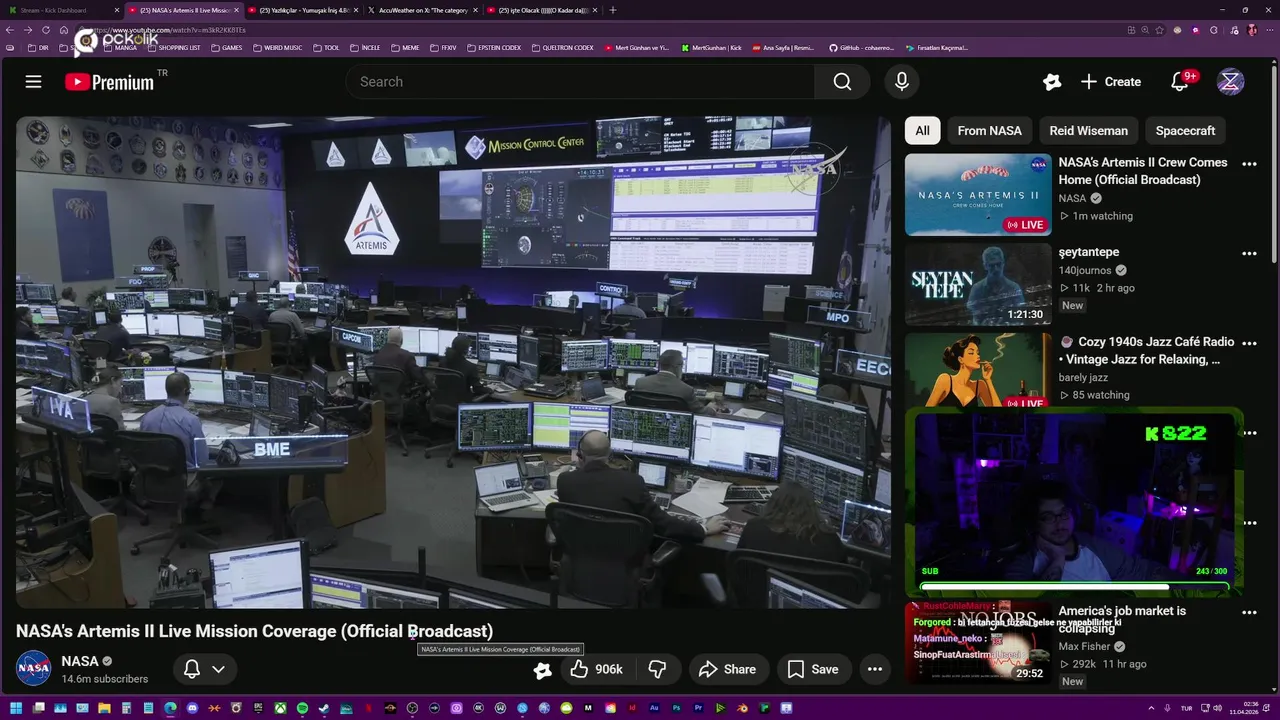
Task: Dislike the video with thumbs down
Action: [657, 669]
